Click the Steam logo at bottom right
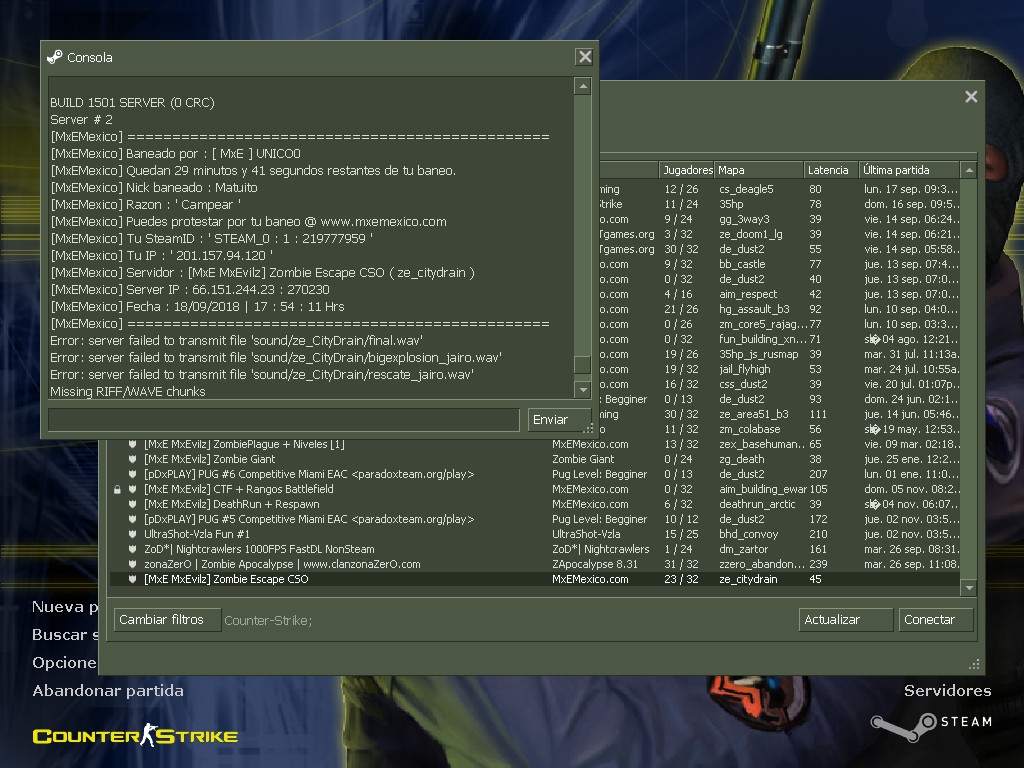The width and height of the screenshot is (1024, 768). pos(931,726)
